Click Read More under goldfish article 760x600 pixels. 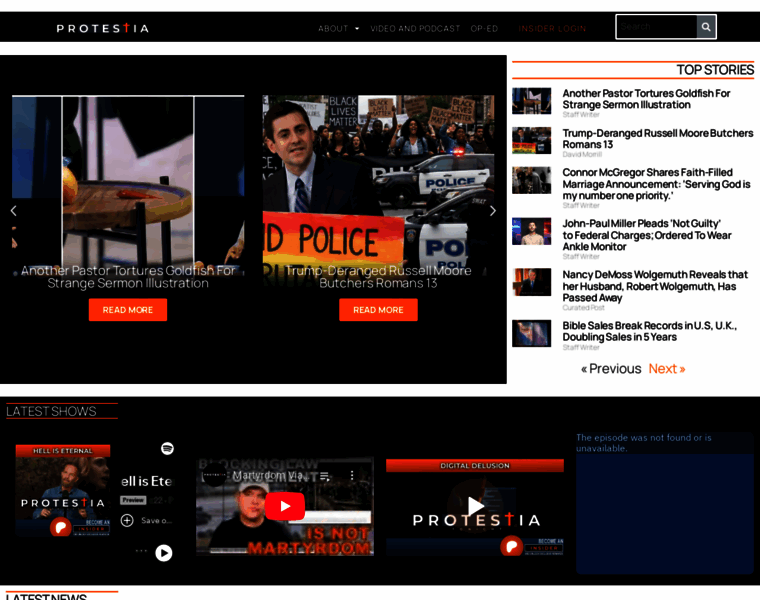[128, 310]
